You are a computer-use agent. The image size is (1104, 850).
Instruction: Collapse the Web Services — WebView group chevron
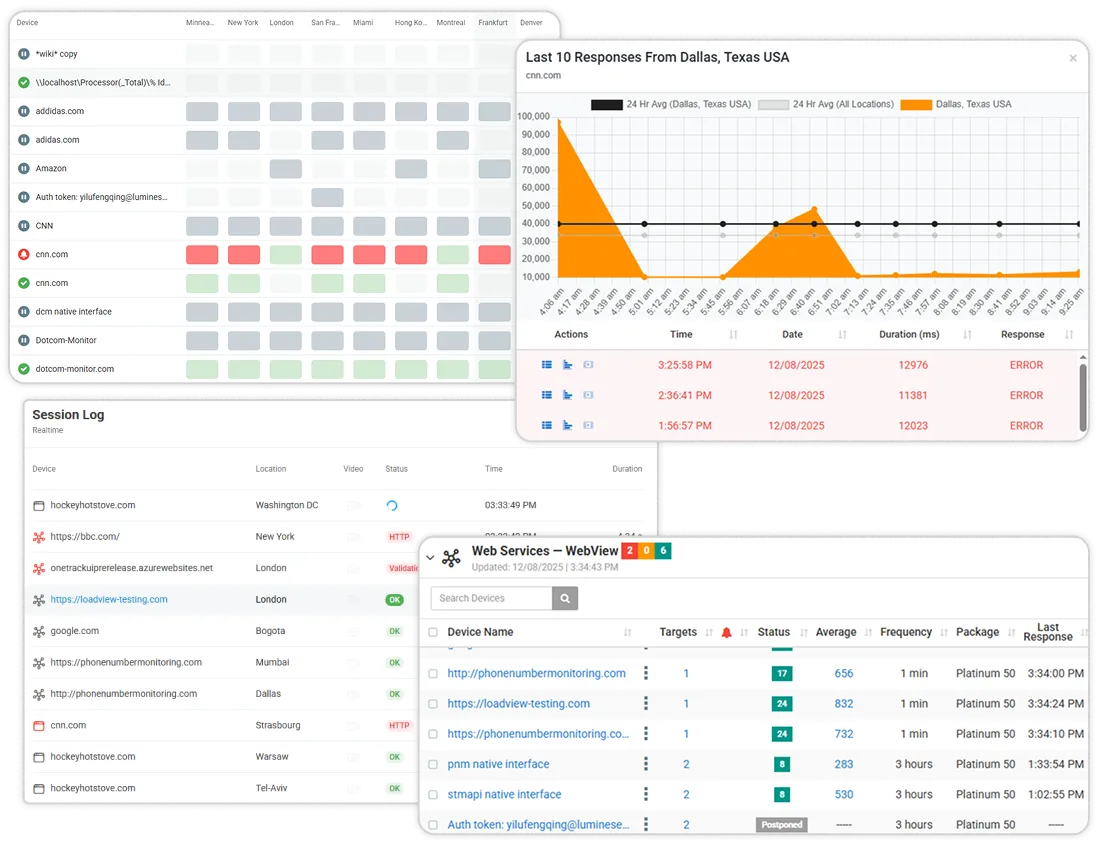click(x=430, y=557)
